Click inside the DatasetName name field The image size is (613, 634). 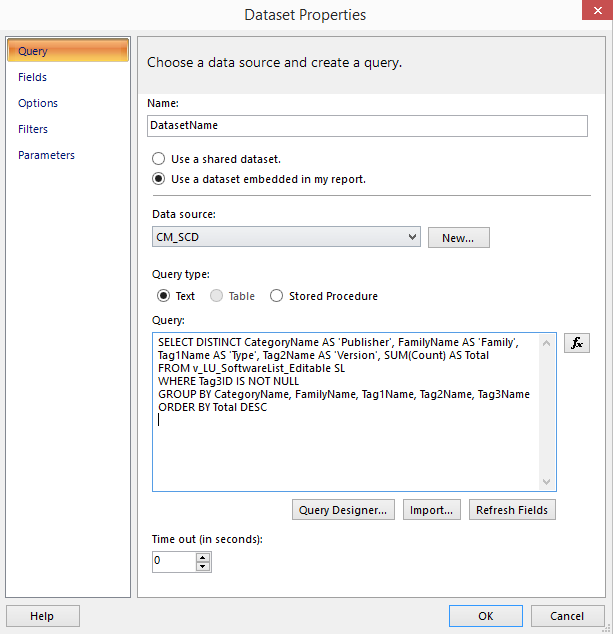click(366, 126)
